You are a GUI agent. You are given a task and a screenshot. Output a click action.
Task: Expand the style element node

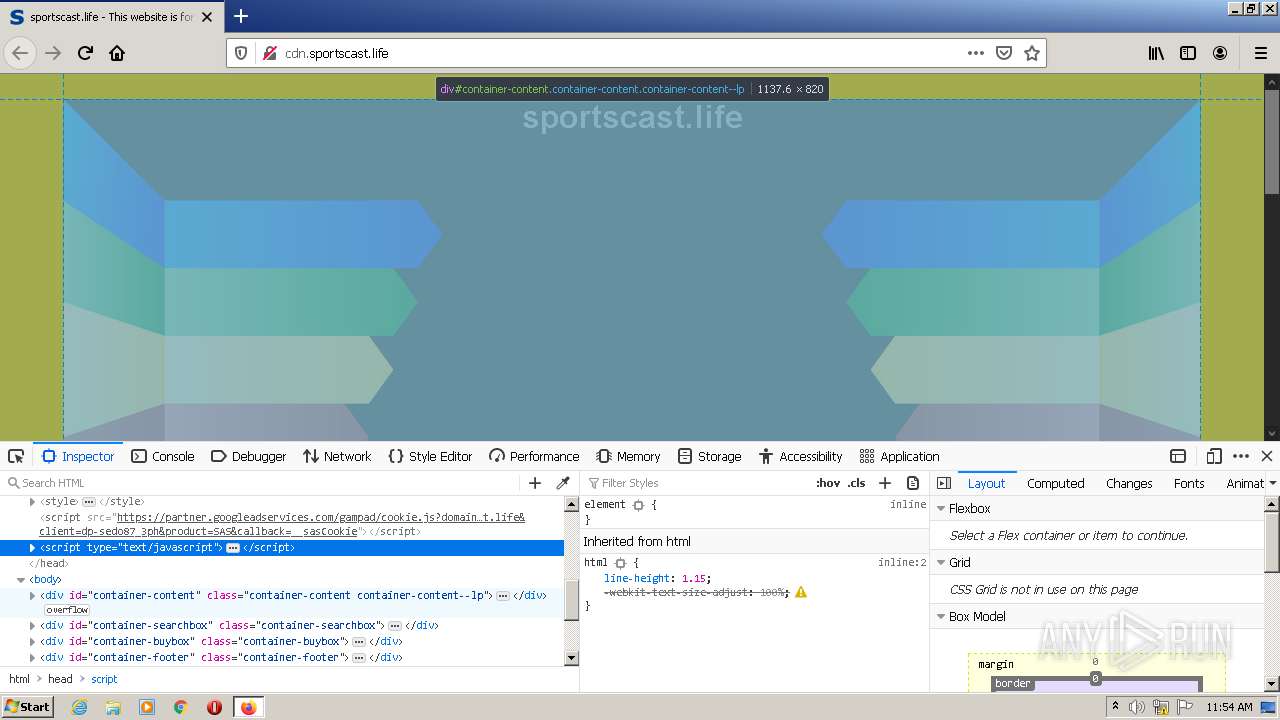(x=33, y=501)
